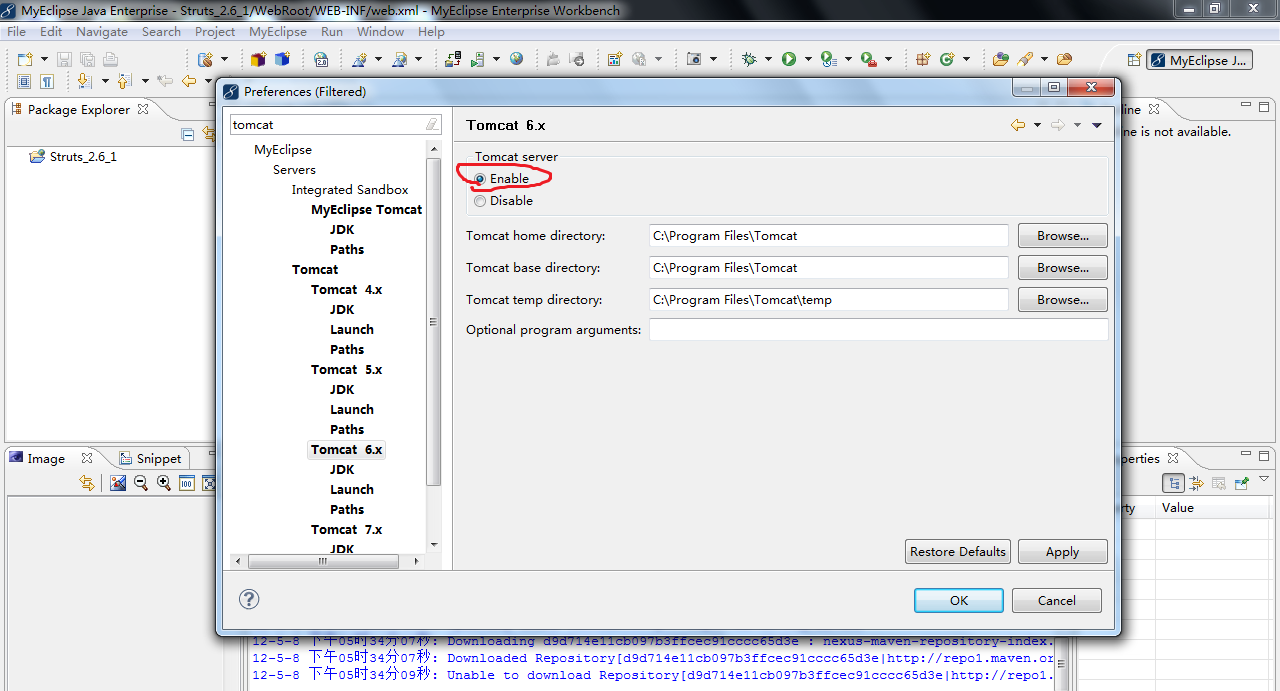Open the Search flashlight dropdown arrow
Image resolution: width=1280 pixels, height=691 pixels.
coord(1044,59)
